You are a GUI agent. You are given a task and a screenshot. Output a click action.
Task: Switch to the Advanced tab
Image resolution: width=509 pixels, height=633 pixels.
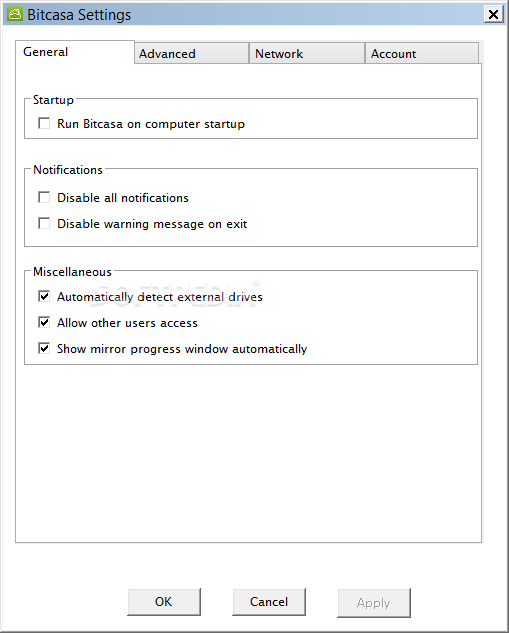pyautogui.click(x=191, y=53)
